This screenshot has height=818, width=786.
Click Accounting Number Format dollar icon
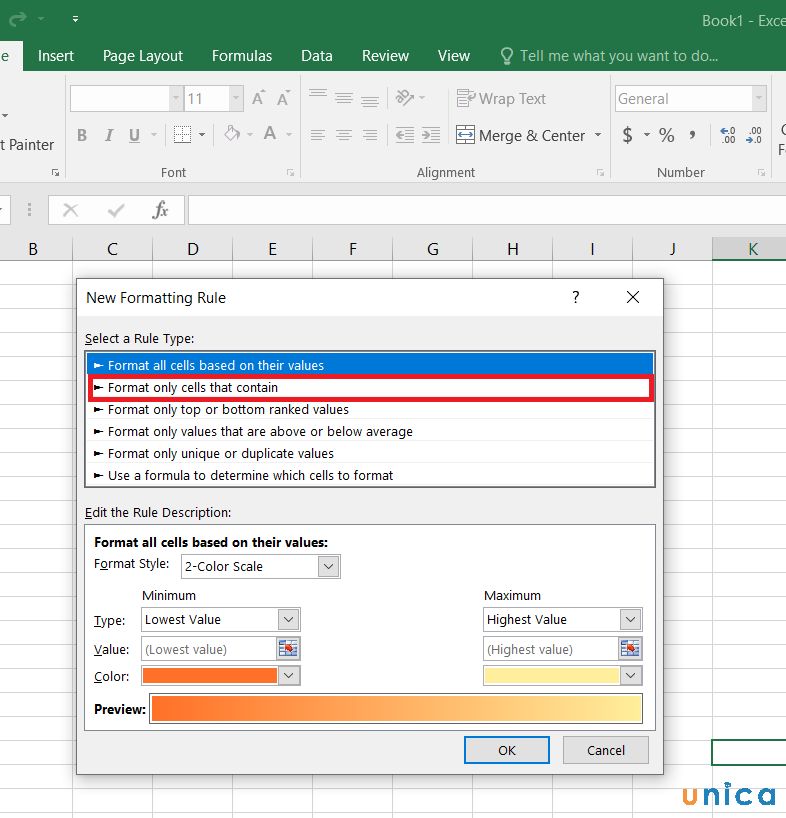[627, 135]
